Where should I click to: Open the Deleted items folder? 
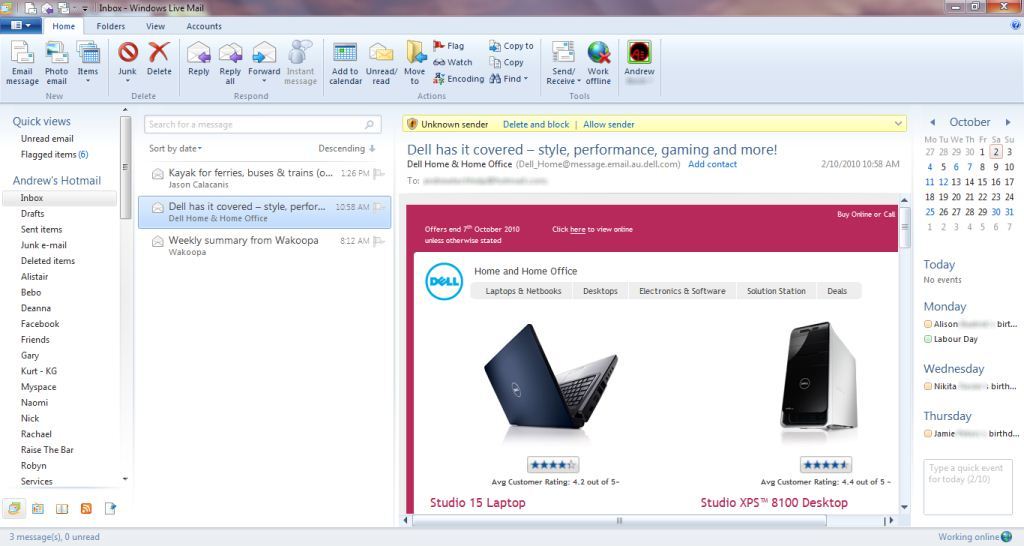(x=48, y=261)
